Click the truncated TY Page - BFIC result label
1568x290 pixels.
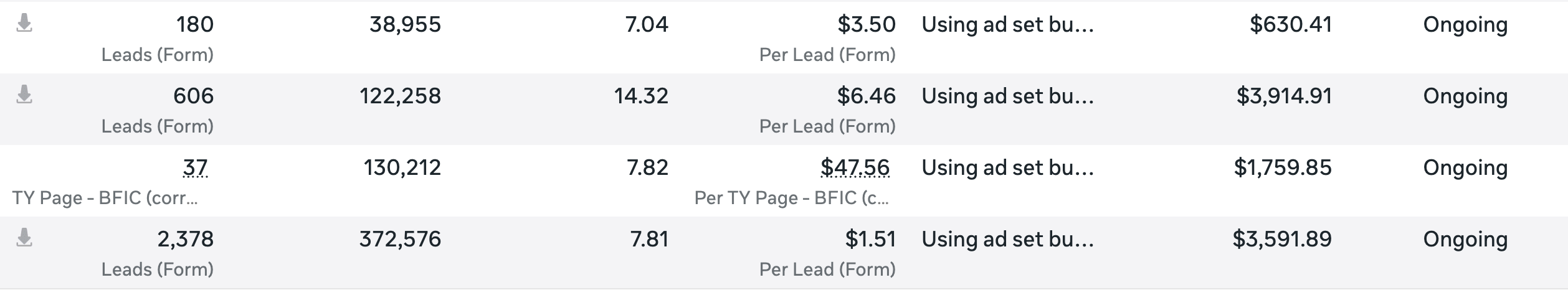[105, 198]
